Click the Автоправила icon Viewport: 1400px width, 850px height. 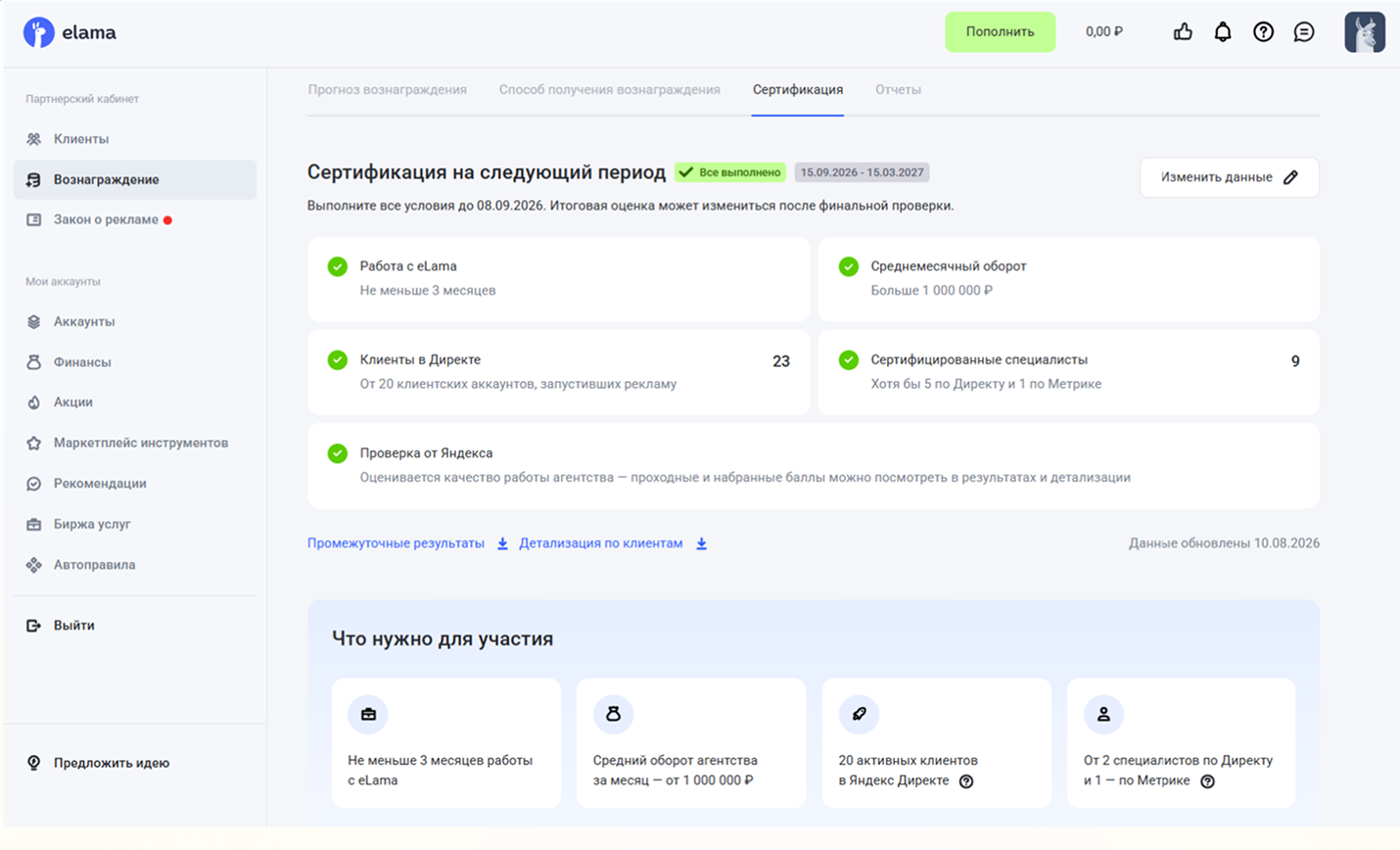click(33, 565)
